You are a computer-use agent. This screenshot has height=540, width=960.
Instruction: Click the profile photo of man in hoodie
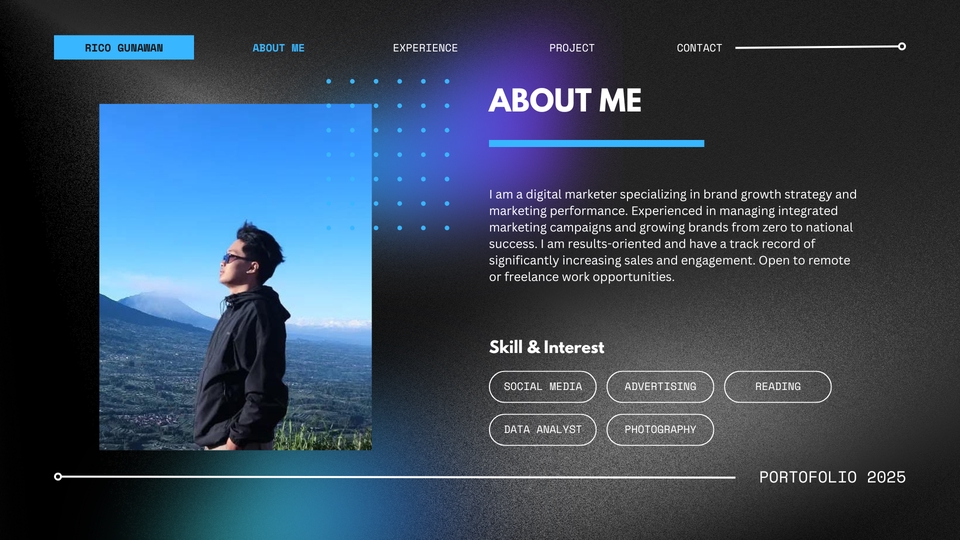point(235,277)
